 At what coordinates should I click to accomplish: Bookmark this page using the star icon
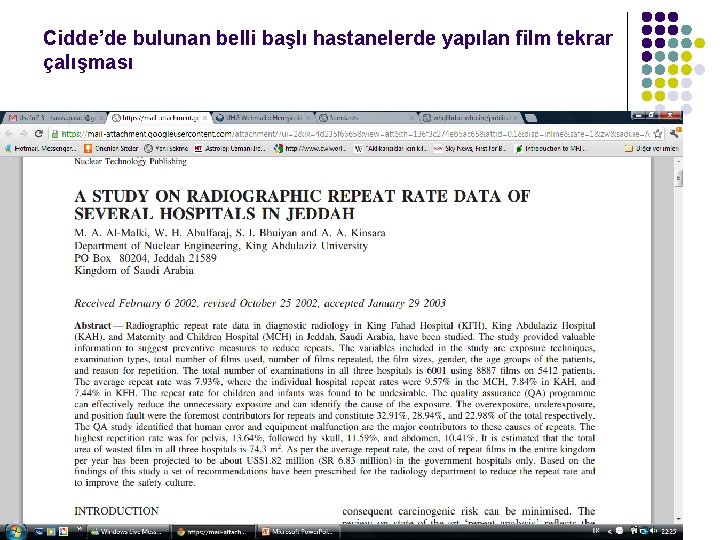(658, 134)
